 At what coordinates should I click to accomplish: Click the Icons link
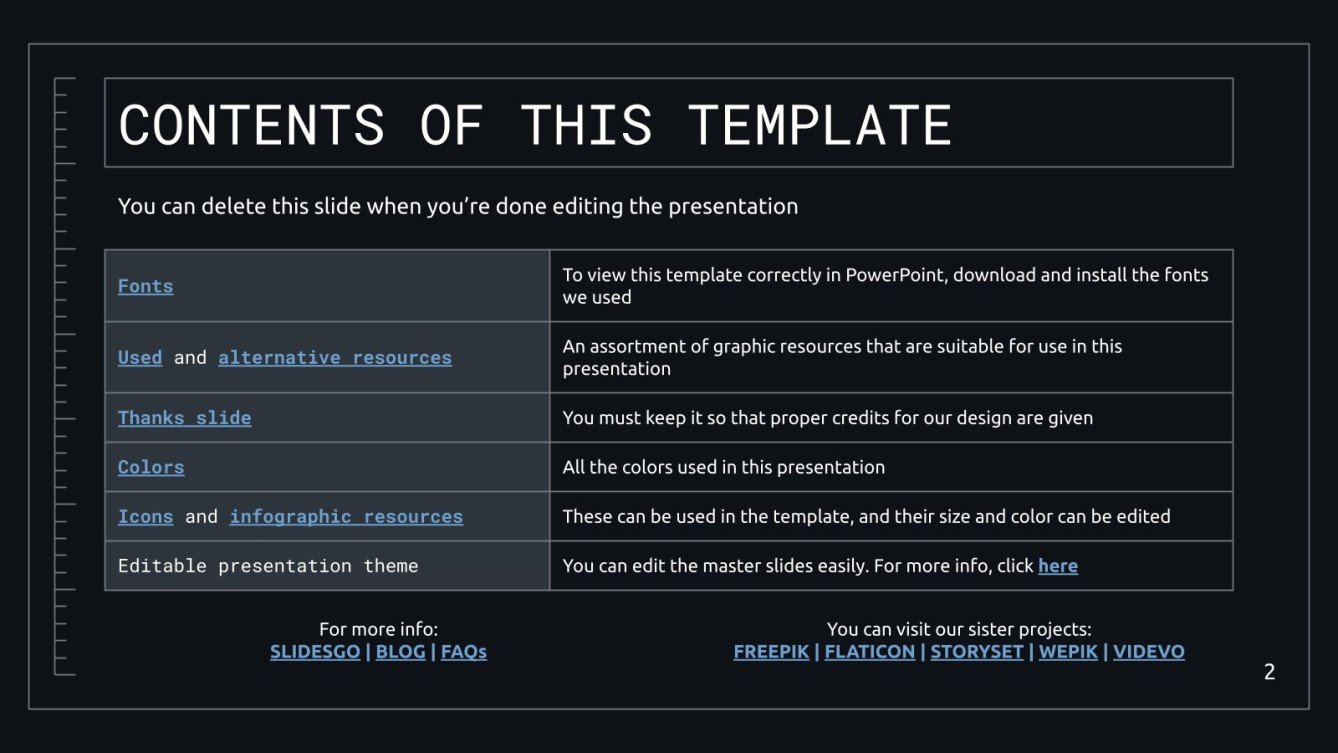pyautogui.click(x=145, y=516)
